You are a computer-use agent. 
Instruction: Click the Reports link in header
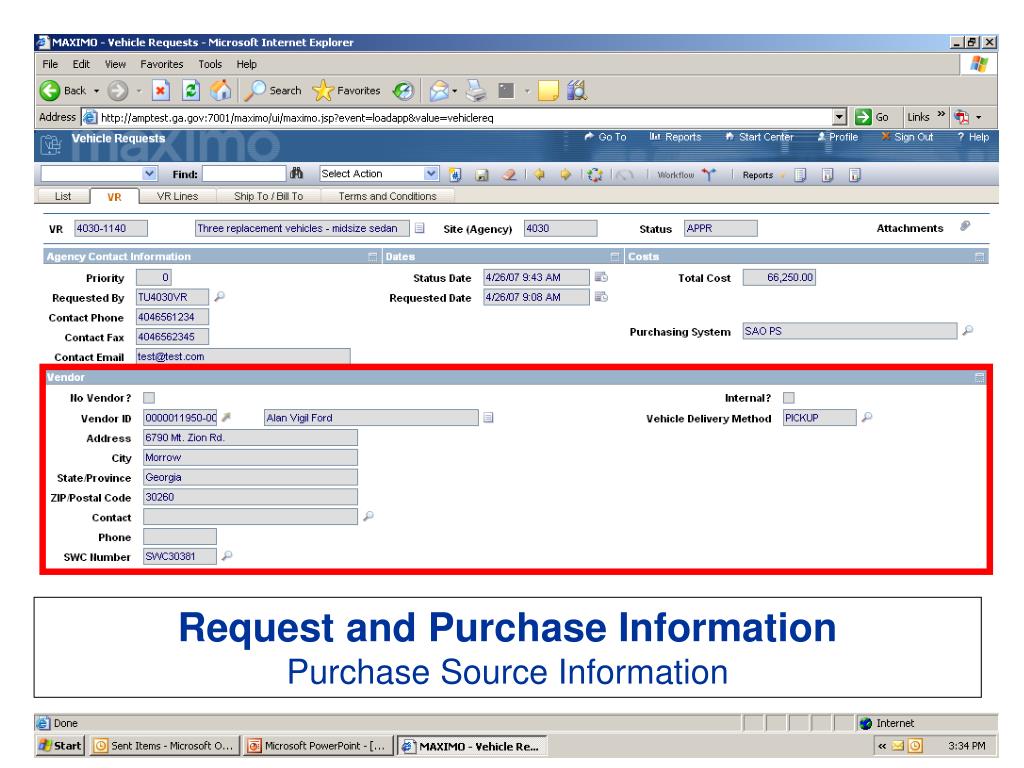click(x=675, y=136)
